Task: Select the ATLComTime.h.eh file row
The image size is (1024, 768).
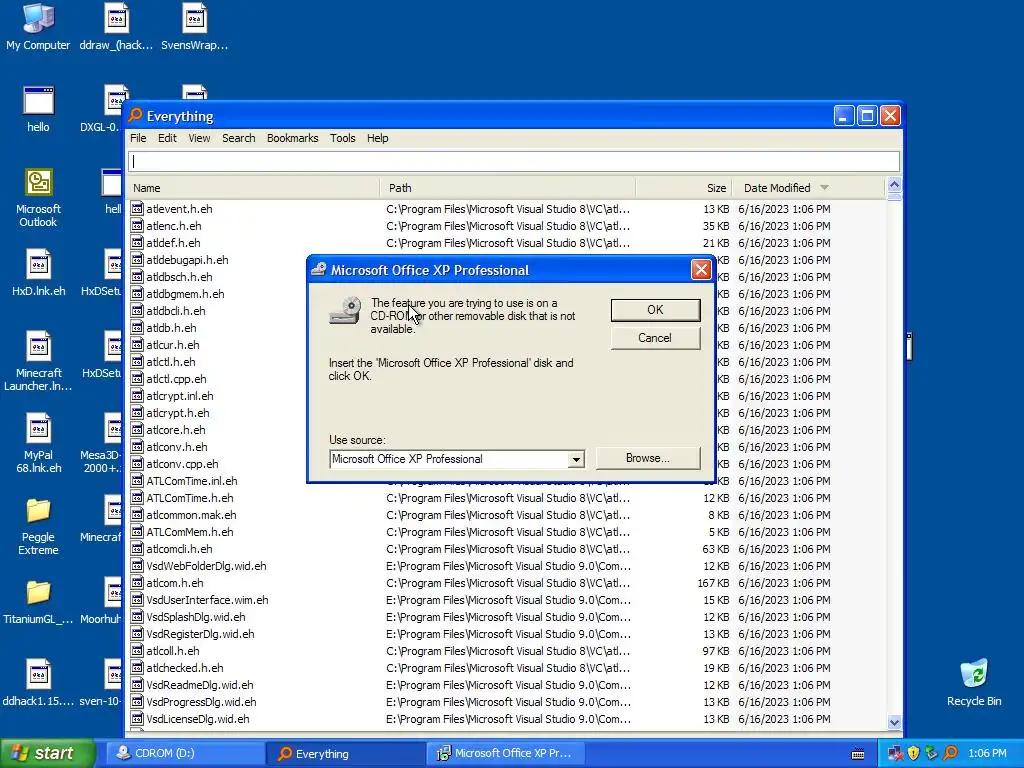Action: tap(505, 498)
